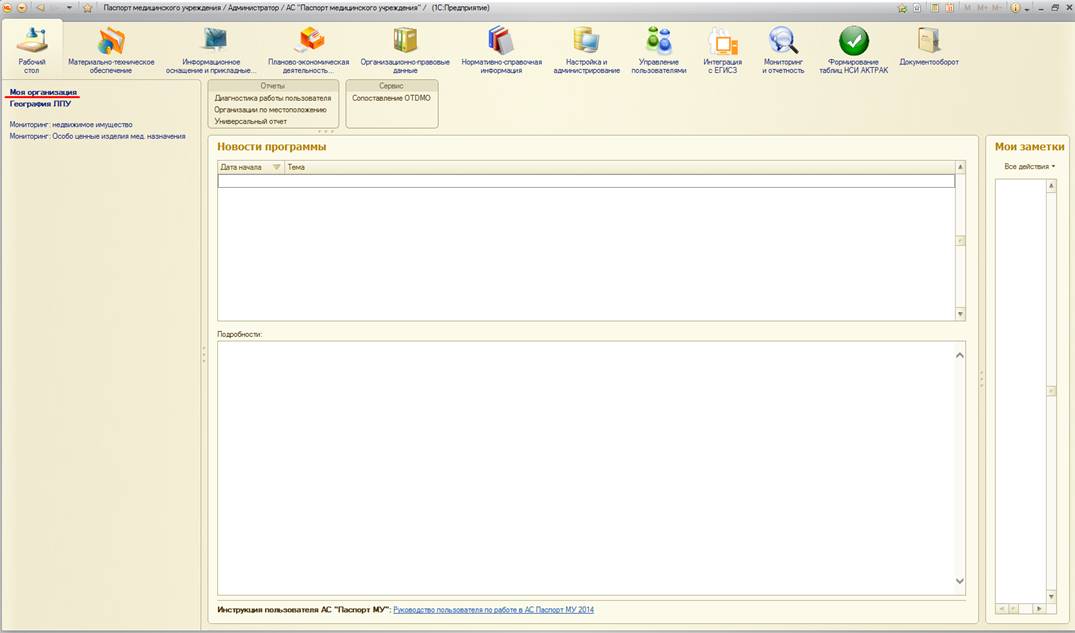Open the Материально-техническое обеспечение section

tap(111, 49)
